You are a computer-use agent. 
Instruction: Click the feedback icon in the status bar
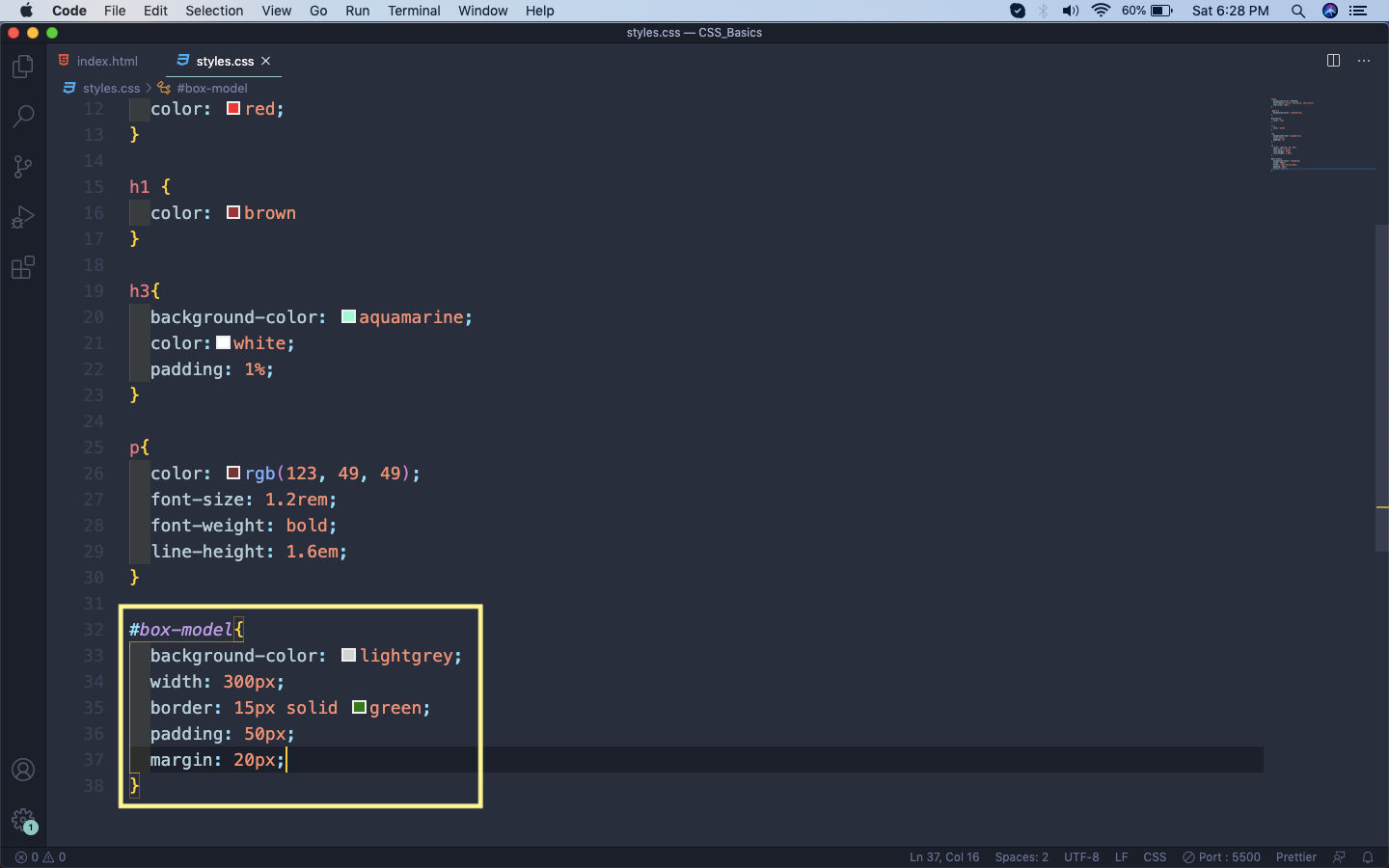click(x=1339, y=856)
